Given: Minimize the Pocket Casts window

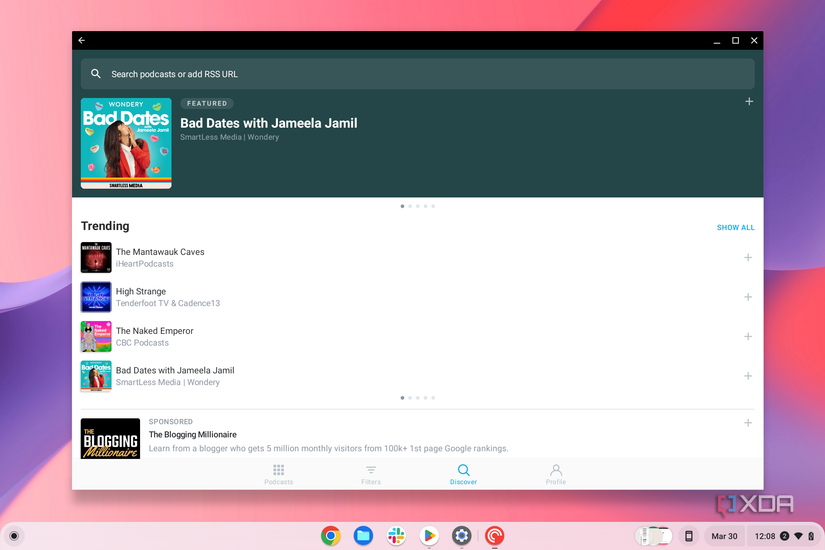Looking at the screenshot, I should click(x=717, y=41).
